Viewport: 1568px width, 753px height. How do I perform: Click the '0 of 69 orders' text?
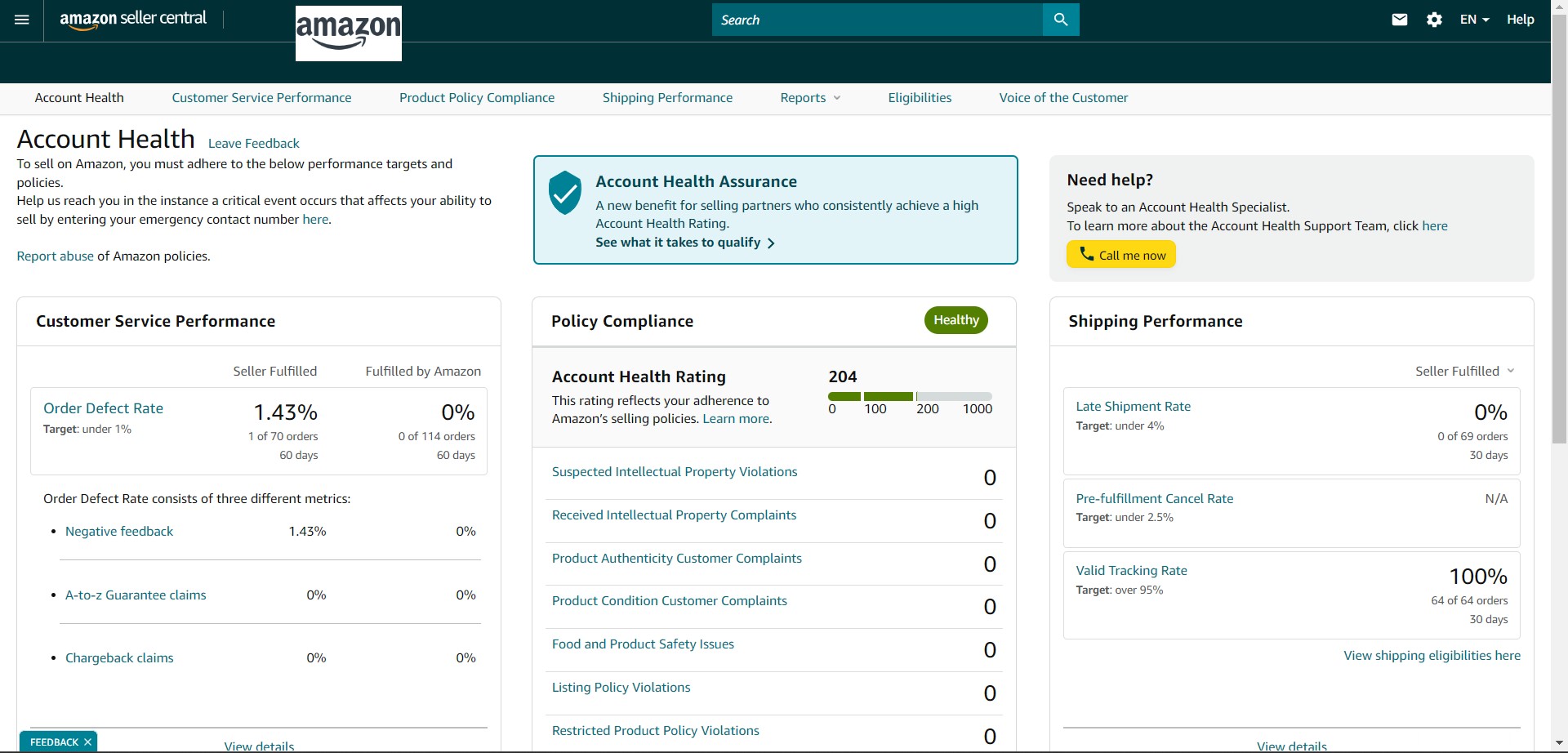[x=1472, y=437]
